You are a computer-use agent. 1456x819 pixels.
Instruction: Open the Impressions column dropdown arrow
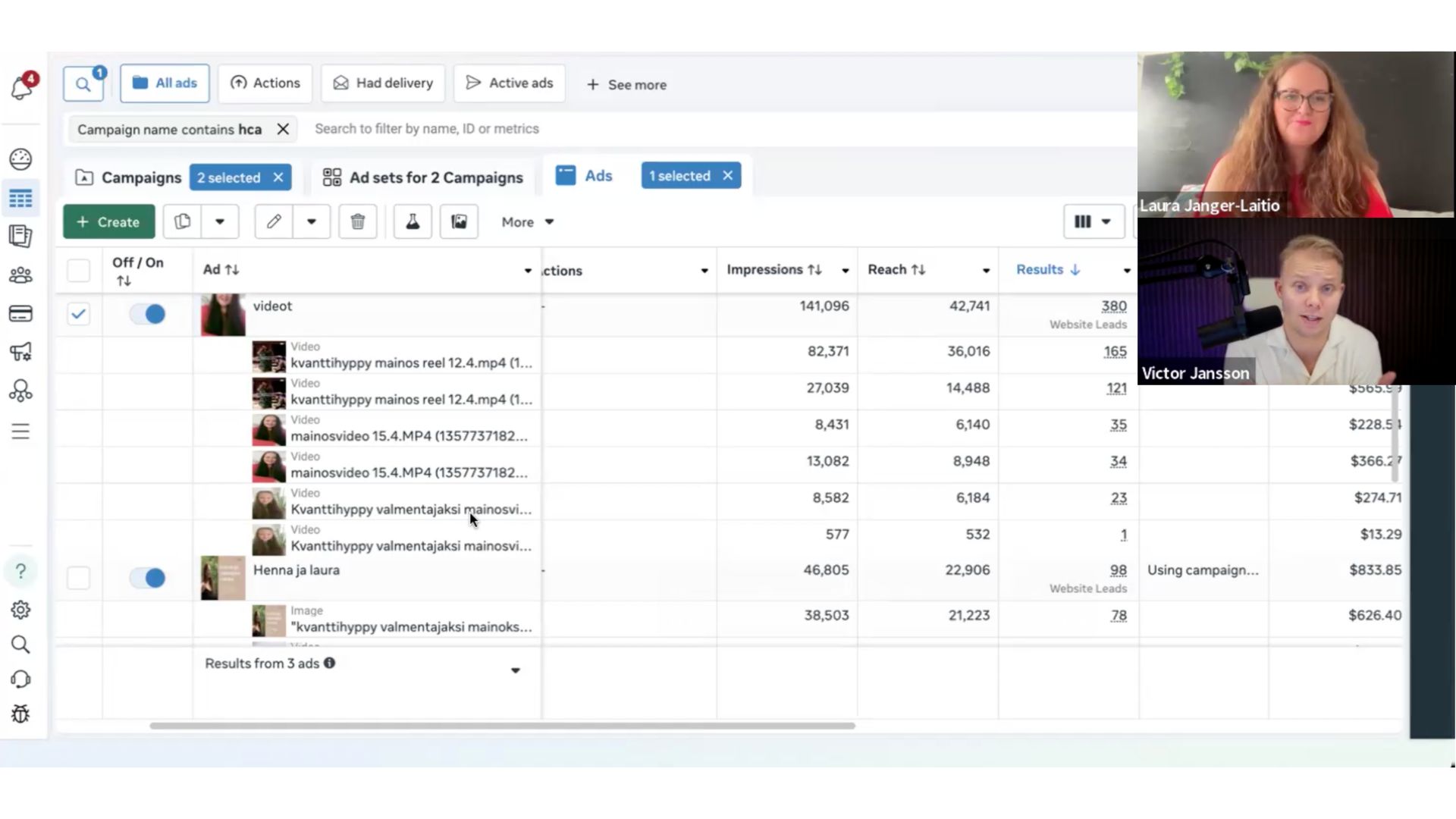point(845,271)
